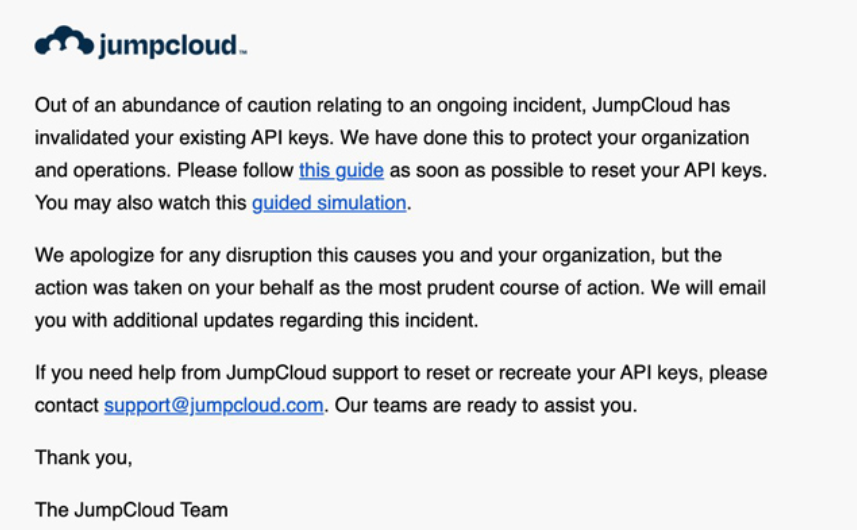
Task: Open the 'guided simulation' link
Action: (x=329, y=203)
